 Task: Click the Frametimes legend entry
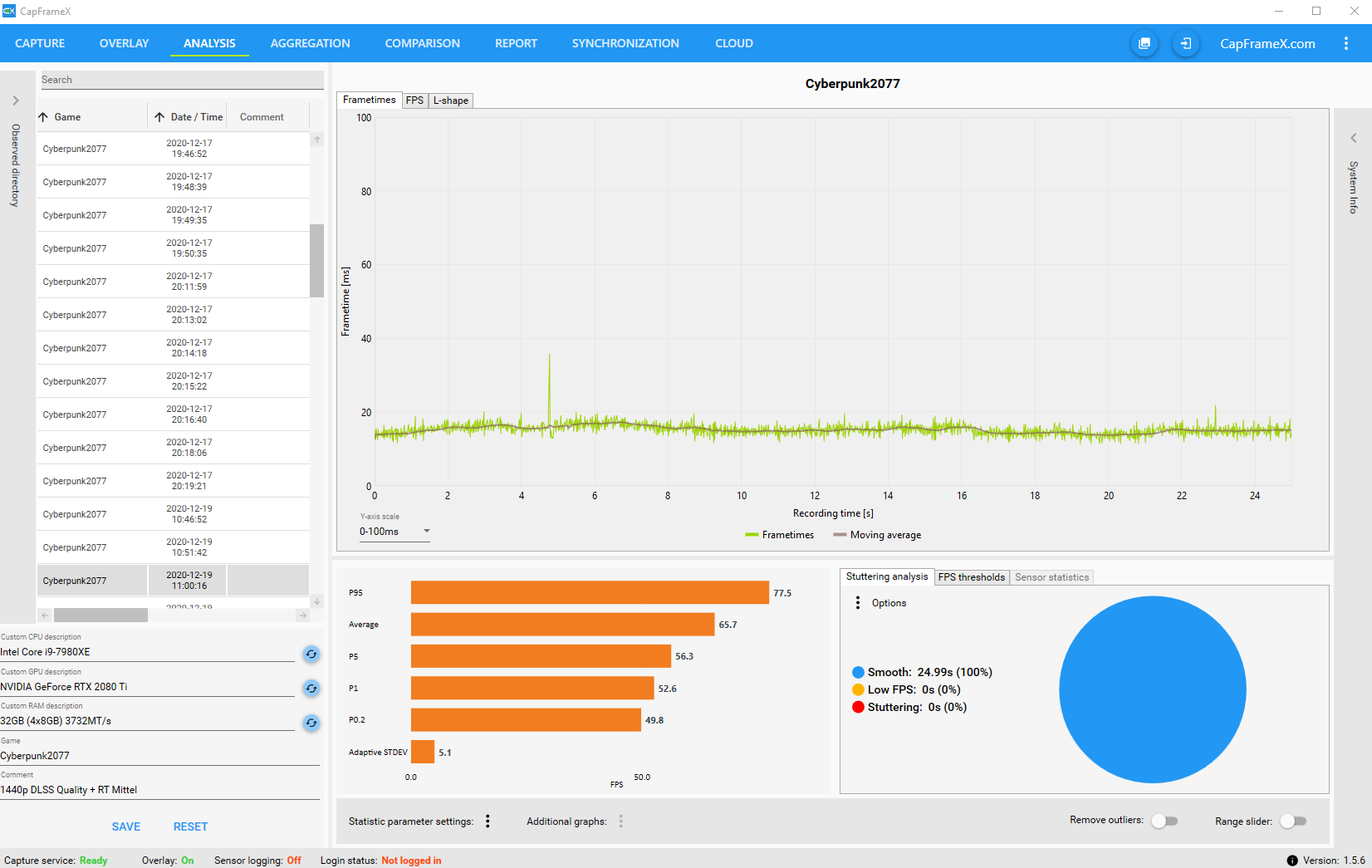click(x=779, y=535)
